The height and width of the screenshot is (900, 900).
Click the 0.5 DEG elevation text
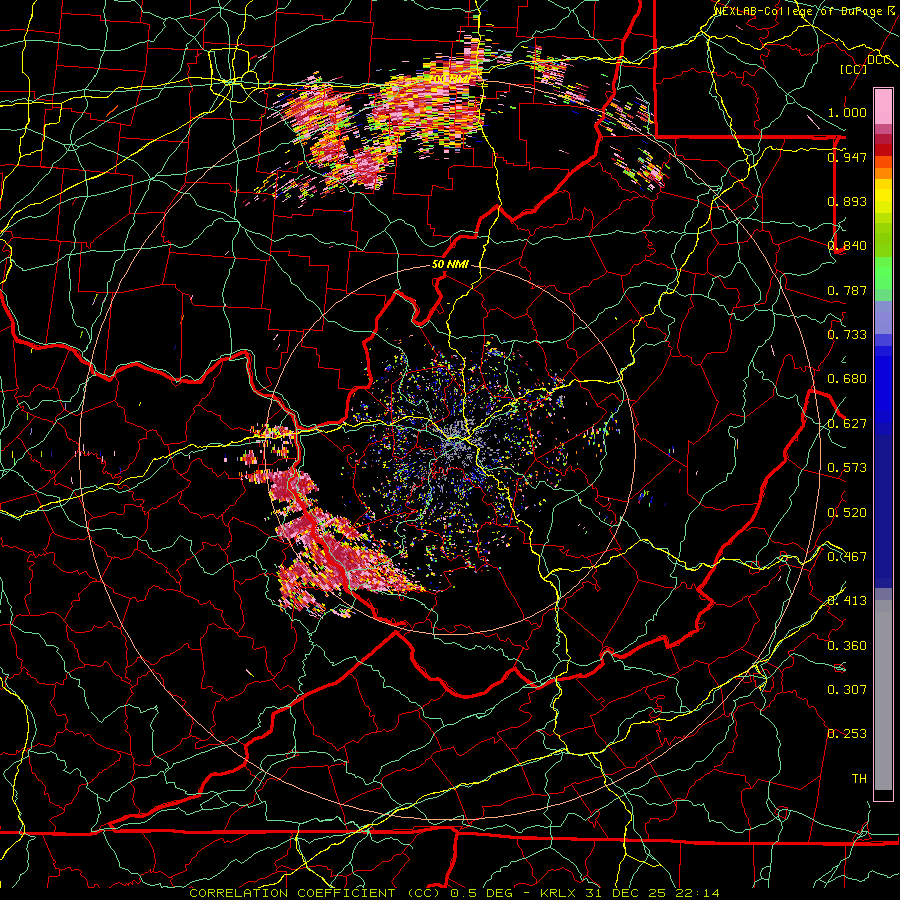(x=482, y=893)
